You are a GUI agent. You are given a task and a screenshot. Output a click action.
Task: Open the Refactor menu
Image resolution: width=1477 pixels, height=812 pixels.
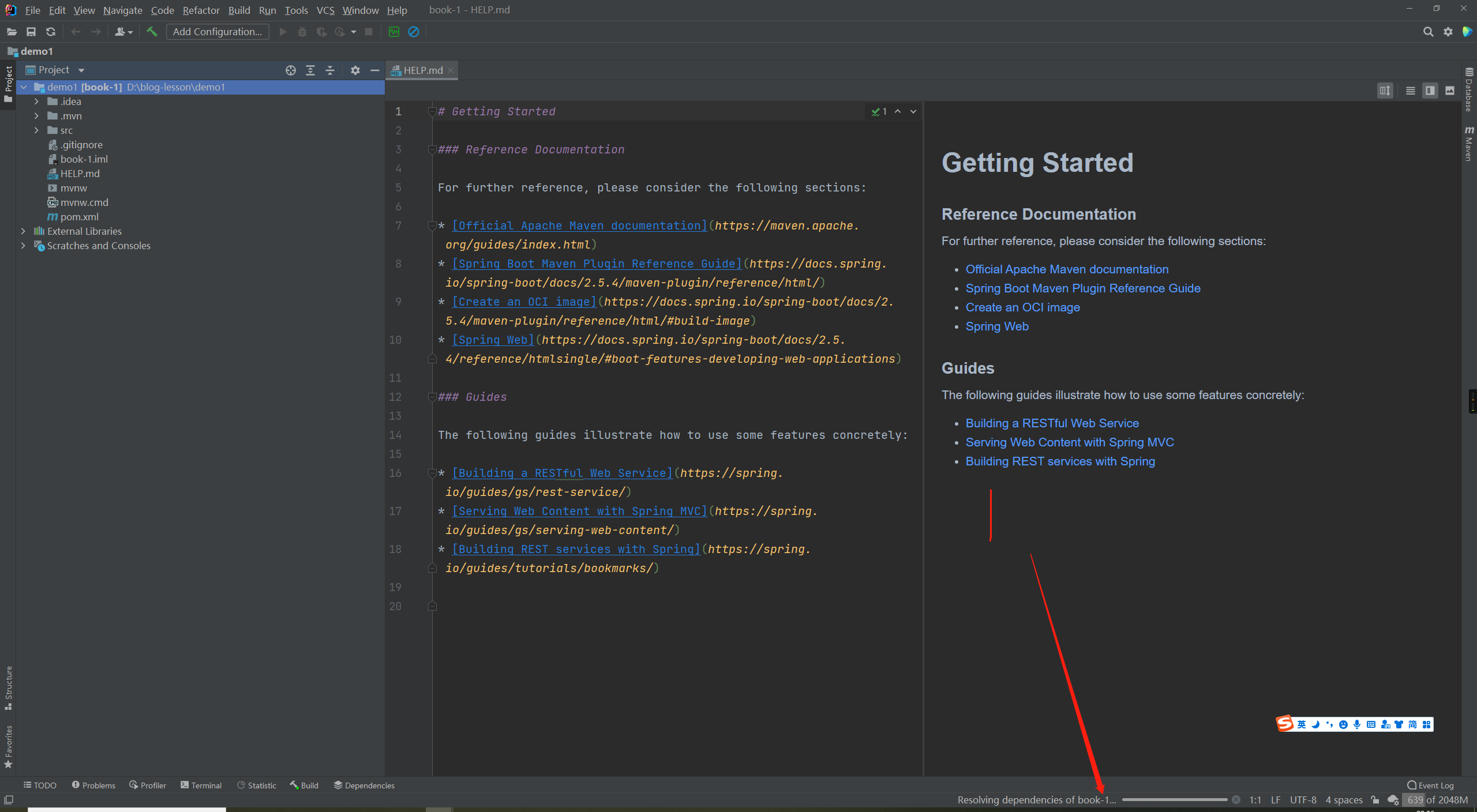point(201,10)
